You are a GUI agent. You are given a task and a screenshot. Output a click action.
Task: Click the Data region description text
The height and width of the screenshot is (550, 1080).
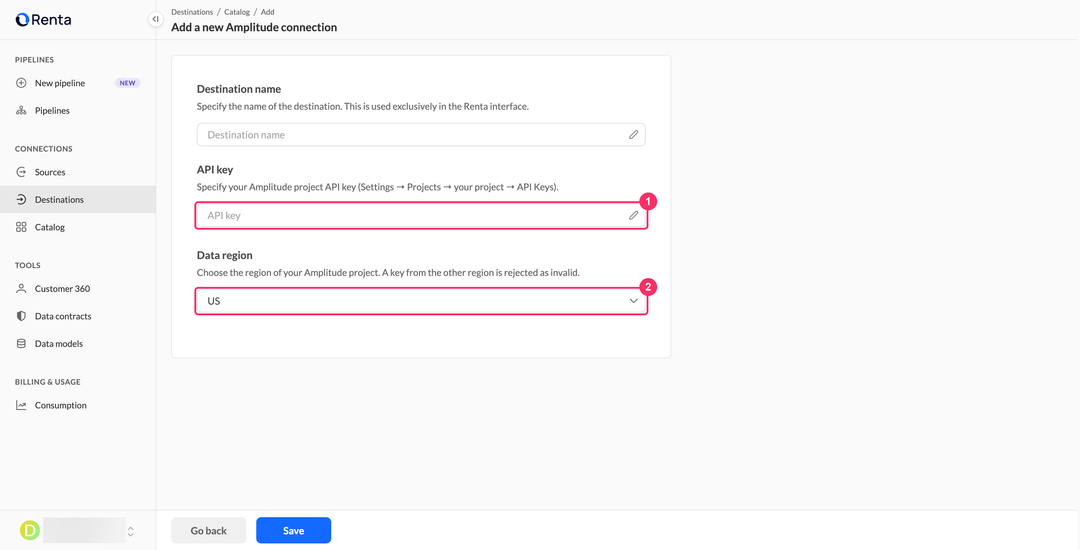click(x=388, y=273)
